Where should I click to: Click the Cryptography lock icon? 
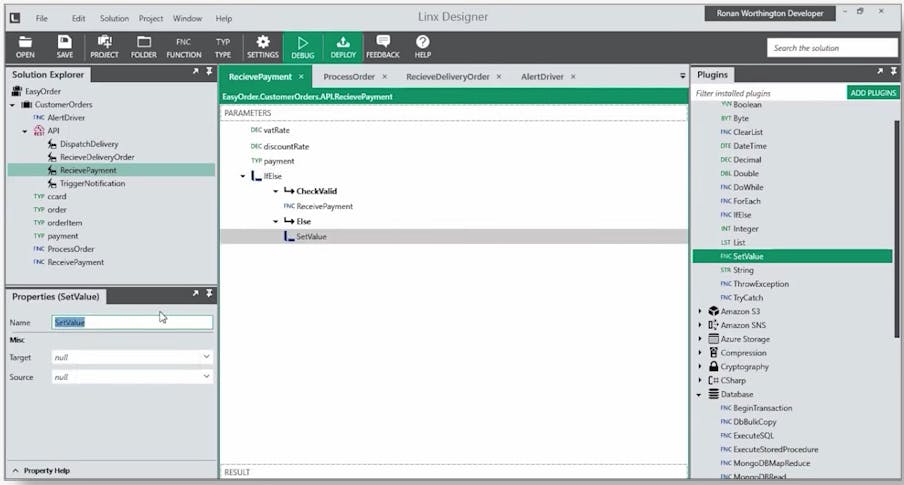714,367
